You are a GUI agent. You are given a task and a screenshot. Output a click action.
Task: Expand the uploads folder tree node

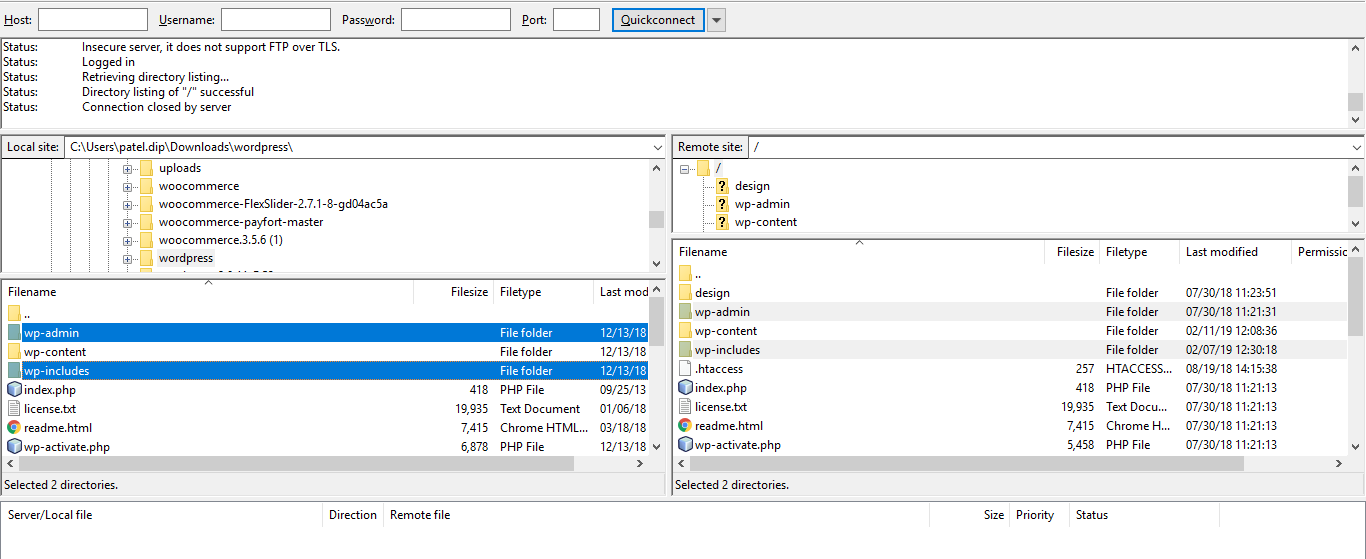[x=128, y=169]
